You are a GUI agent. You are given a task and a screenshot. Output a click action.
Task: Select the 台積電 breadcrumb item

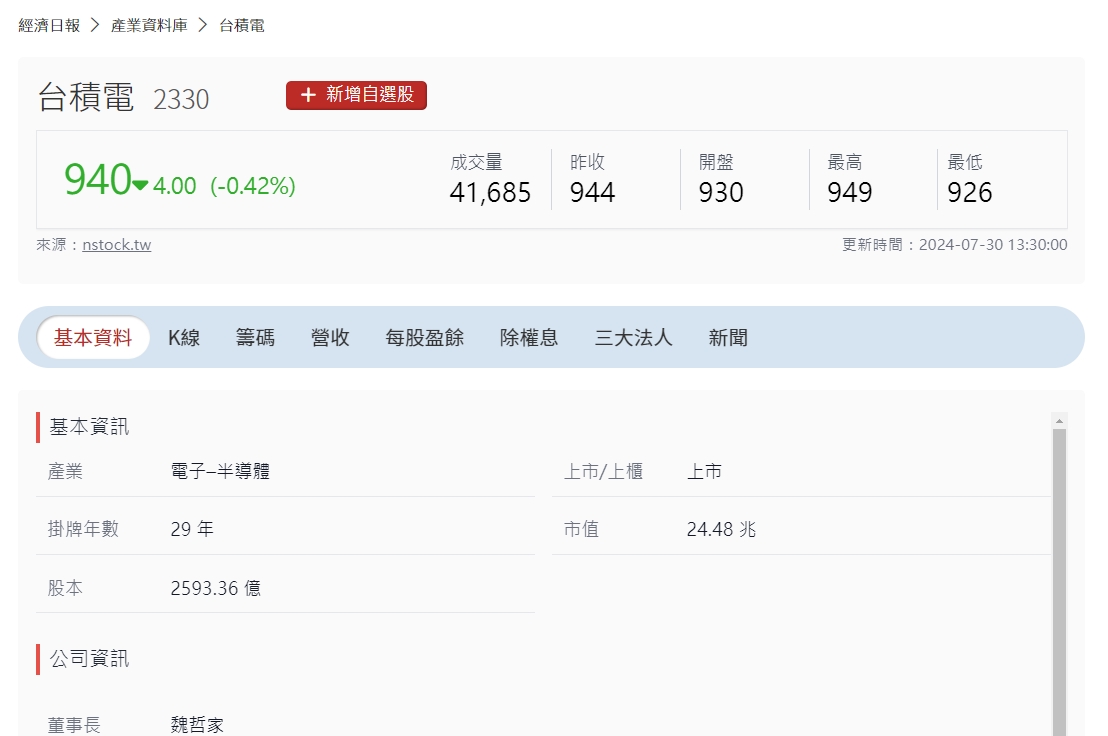242,25
